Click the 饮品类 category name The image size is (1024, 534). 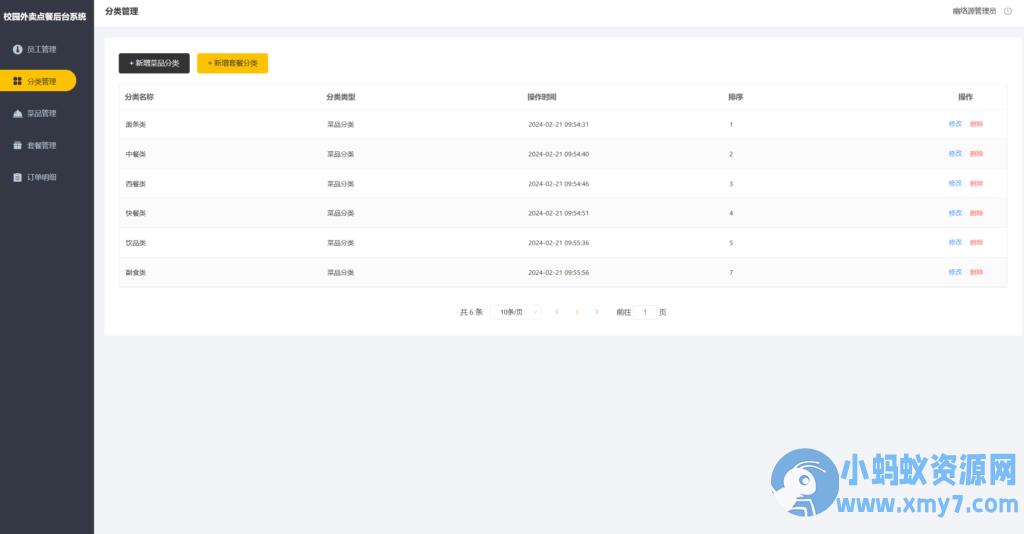(136, 243)
